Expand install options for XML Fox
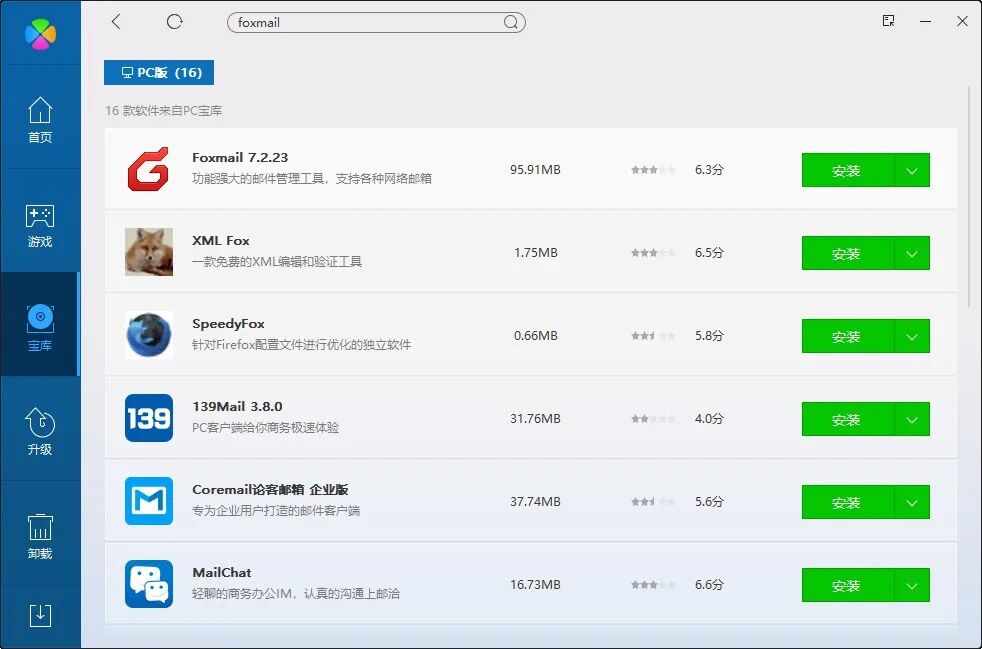The height and width of the screenshot is (649, 982). 912,253
